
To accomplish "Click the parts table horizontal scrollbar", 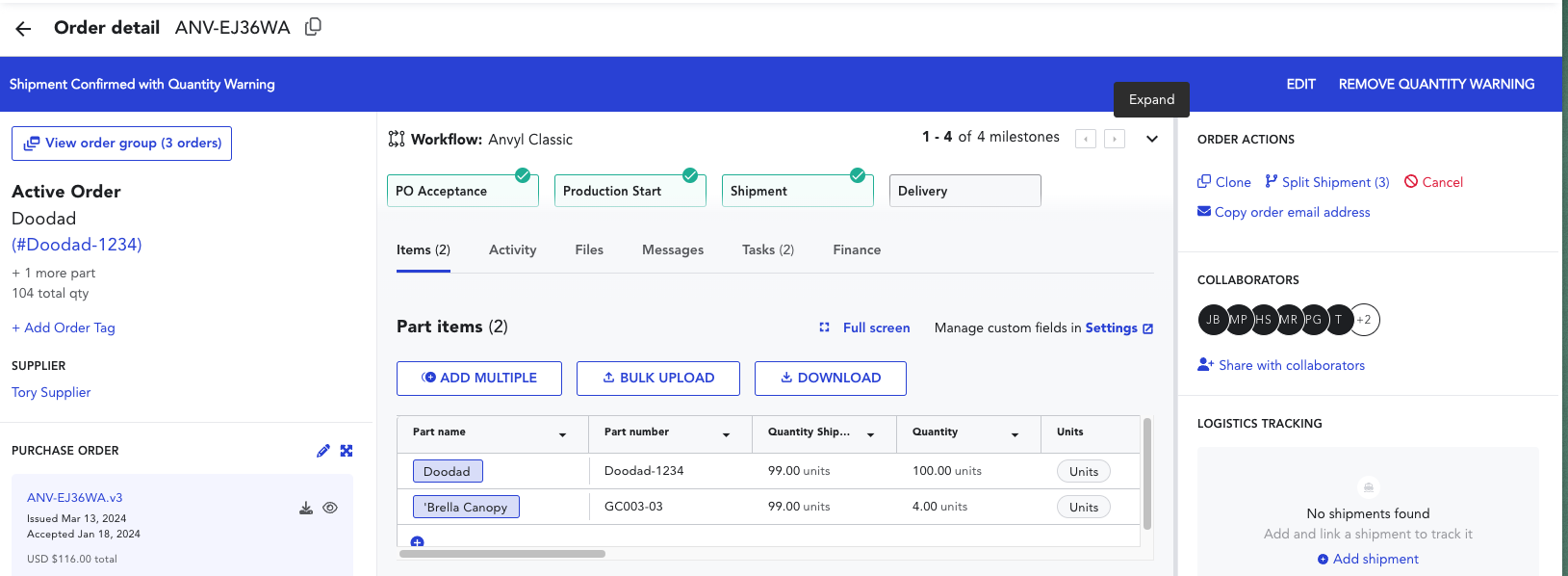I will tap(502, 554).
